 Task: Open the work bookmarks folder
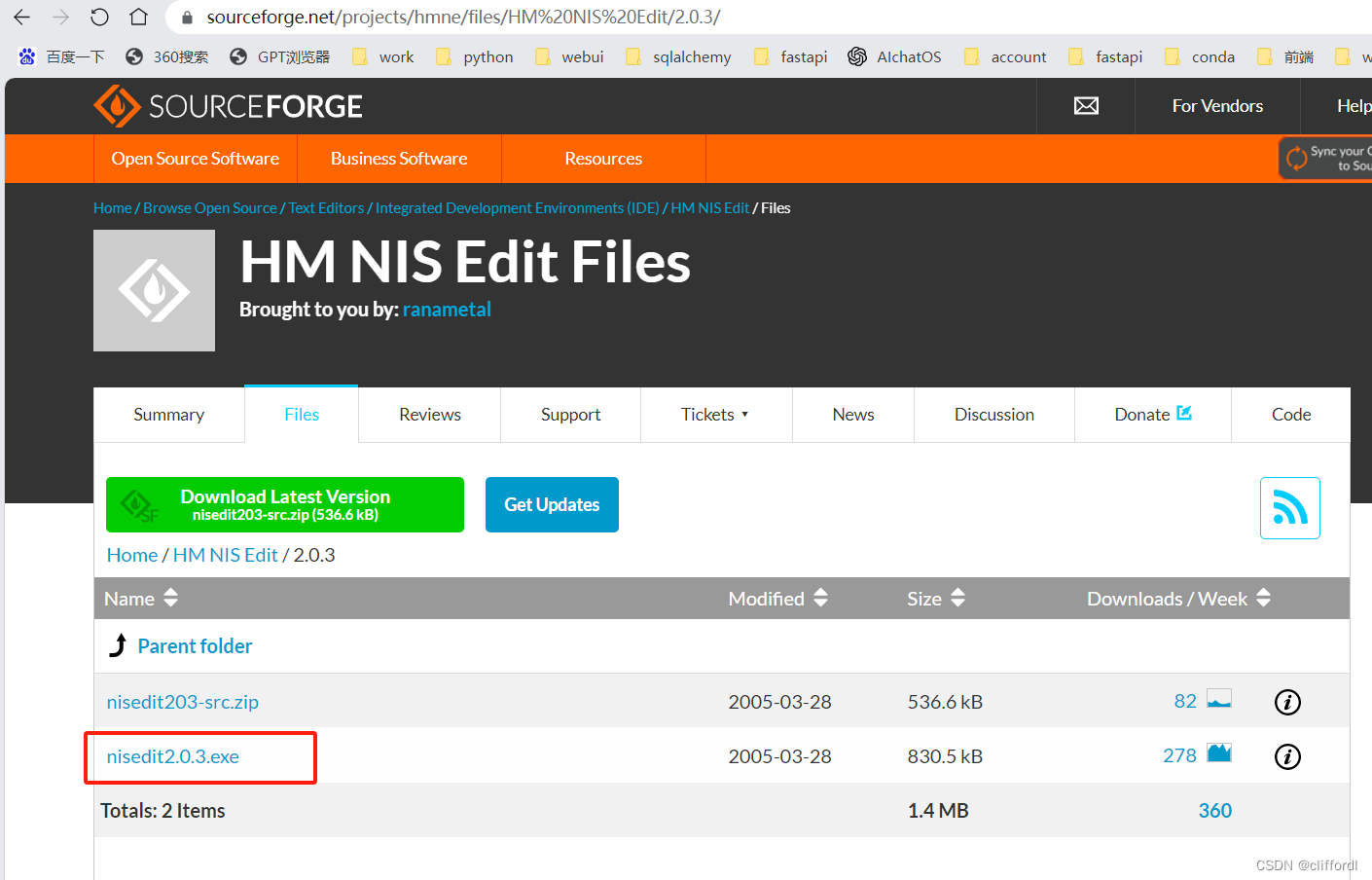tap(383, 56)
